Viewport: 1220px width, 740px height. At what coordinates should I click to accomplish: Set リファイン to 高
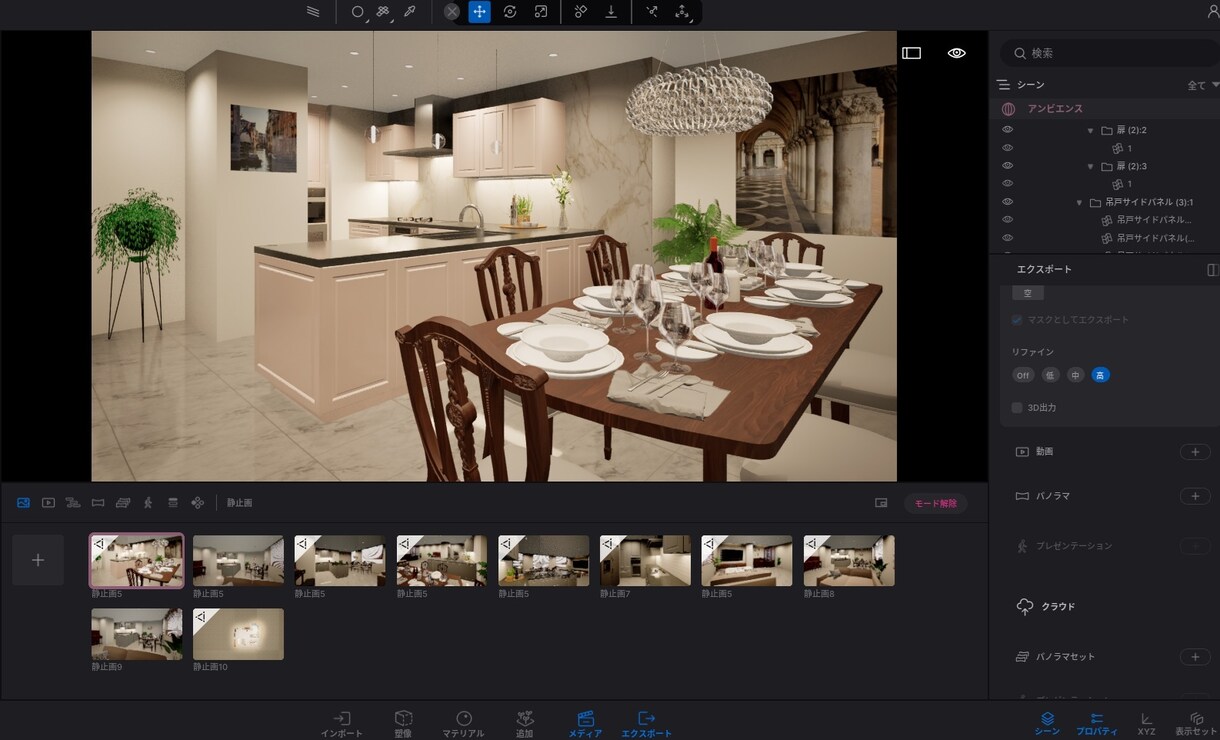click(x=1100, y=375)
